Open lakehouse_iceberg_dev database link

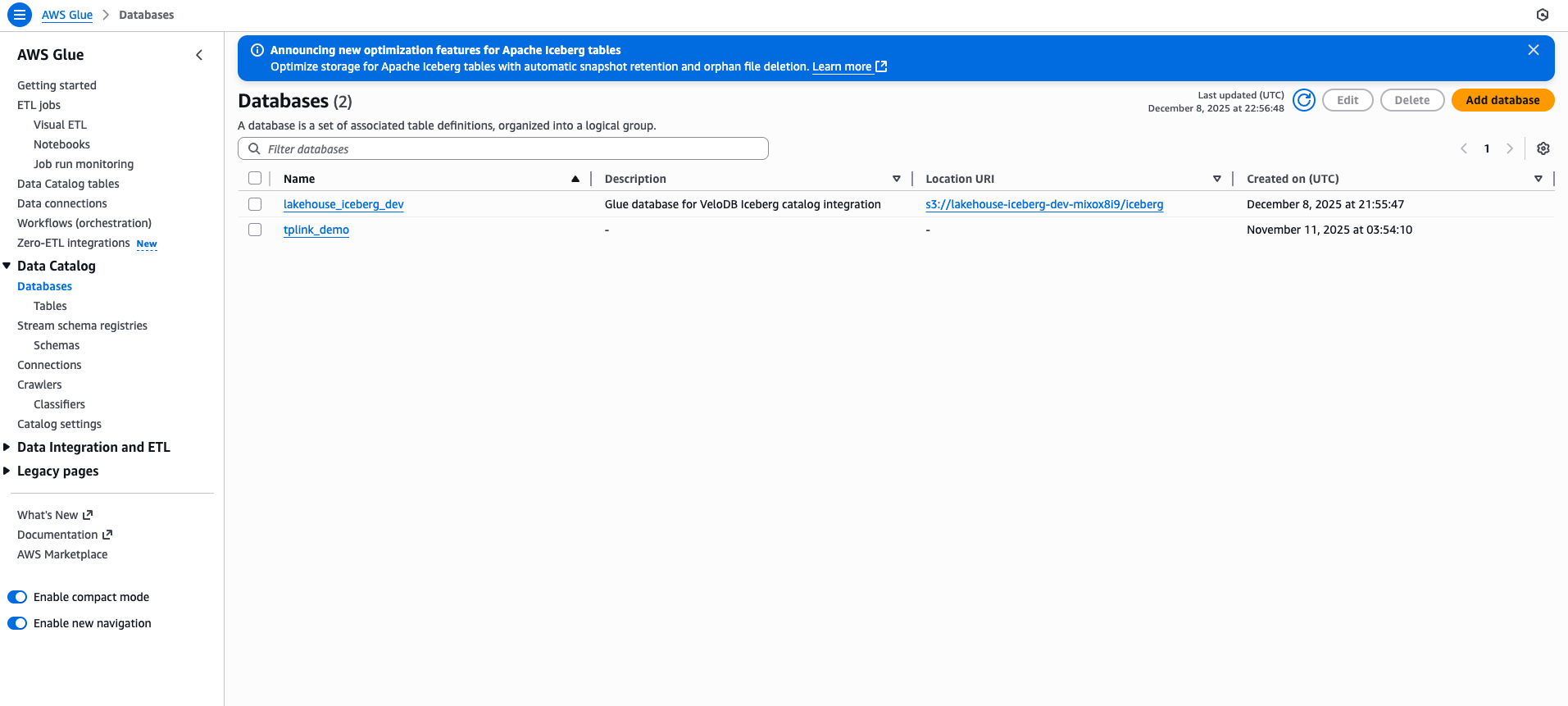click(x=343, y=204)
